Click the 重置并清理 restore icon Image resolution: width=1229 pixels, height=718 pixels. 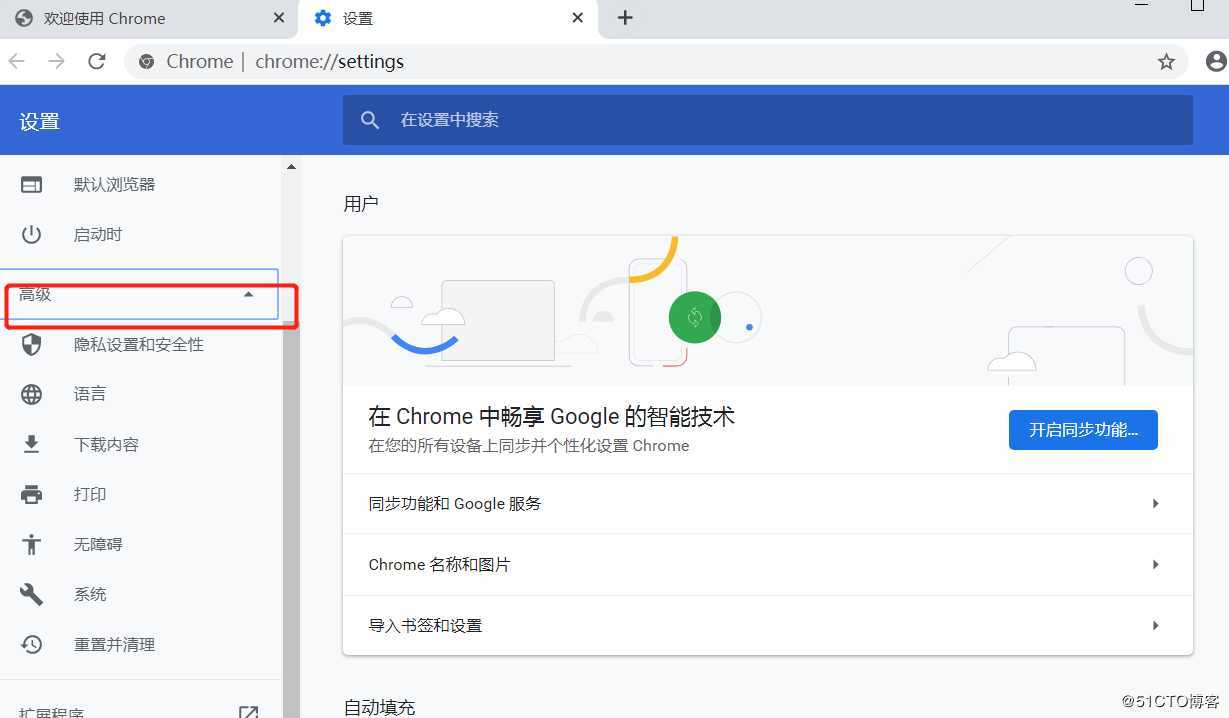click(x=32, y=644)
